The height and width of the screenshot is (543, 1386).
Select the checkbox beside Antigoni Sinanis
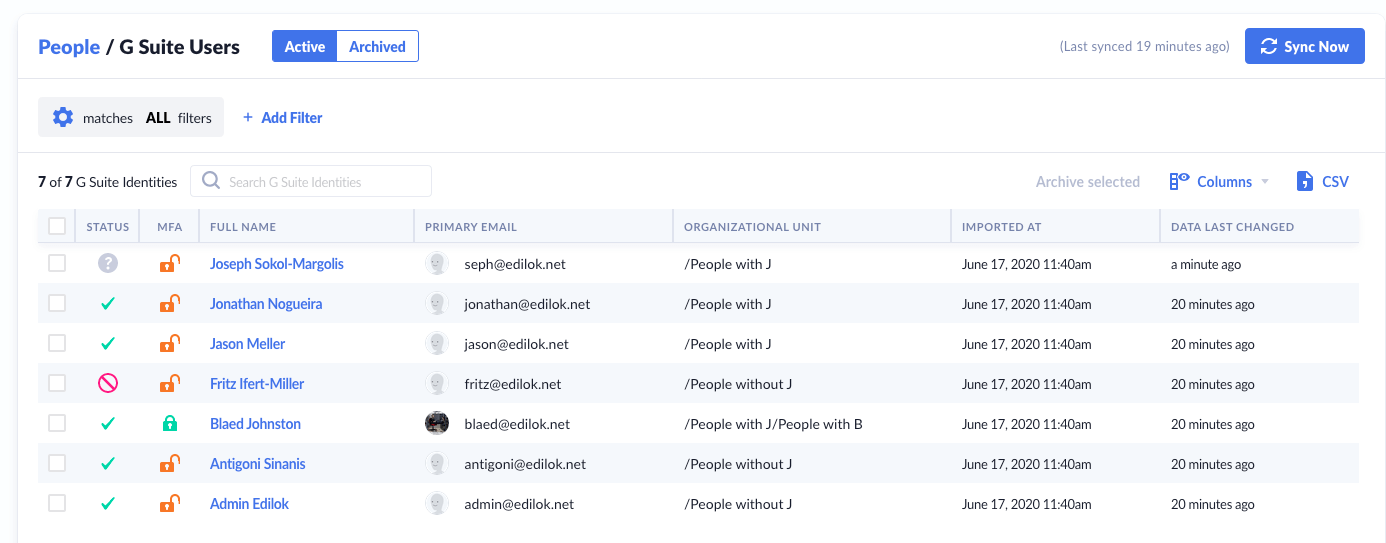(57, 464)
